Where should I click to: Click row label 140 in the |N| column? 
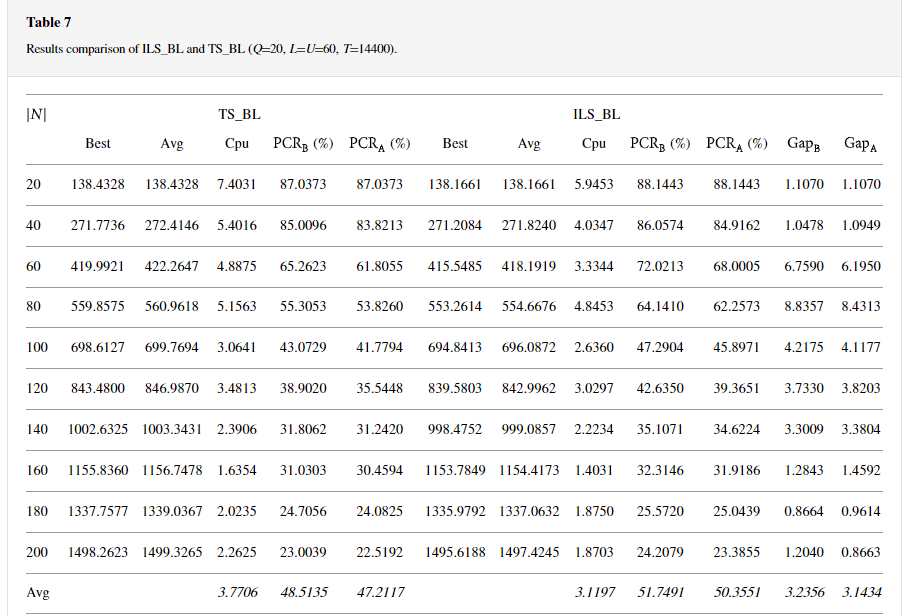pos(37,429)
